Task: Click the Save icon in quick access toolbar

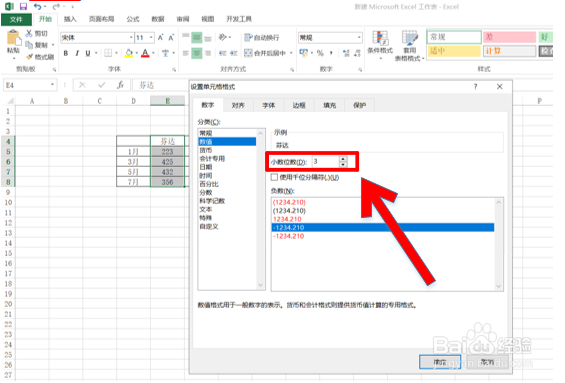Action: coord(23,6)
